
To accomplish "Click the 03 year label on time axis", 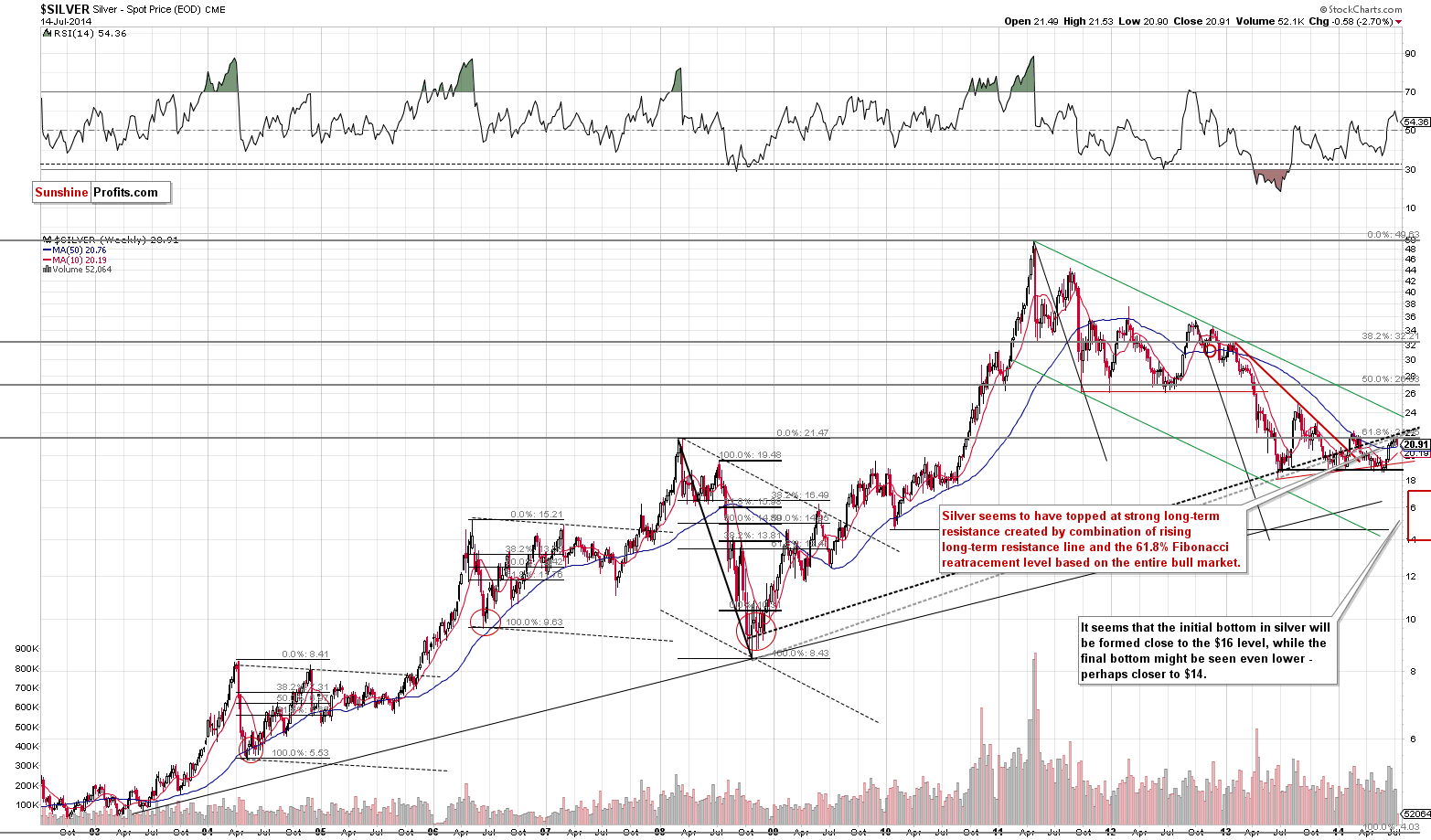I will pyautogui.click(x=94, y=833).
